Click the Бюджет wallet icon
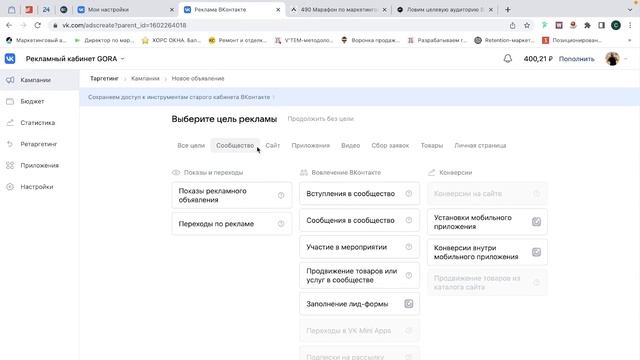This screenshot has height=360, width=640. [10, 101]
